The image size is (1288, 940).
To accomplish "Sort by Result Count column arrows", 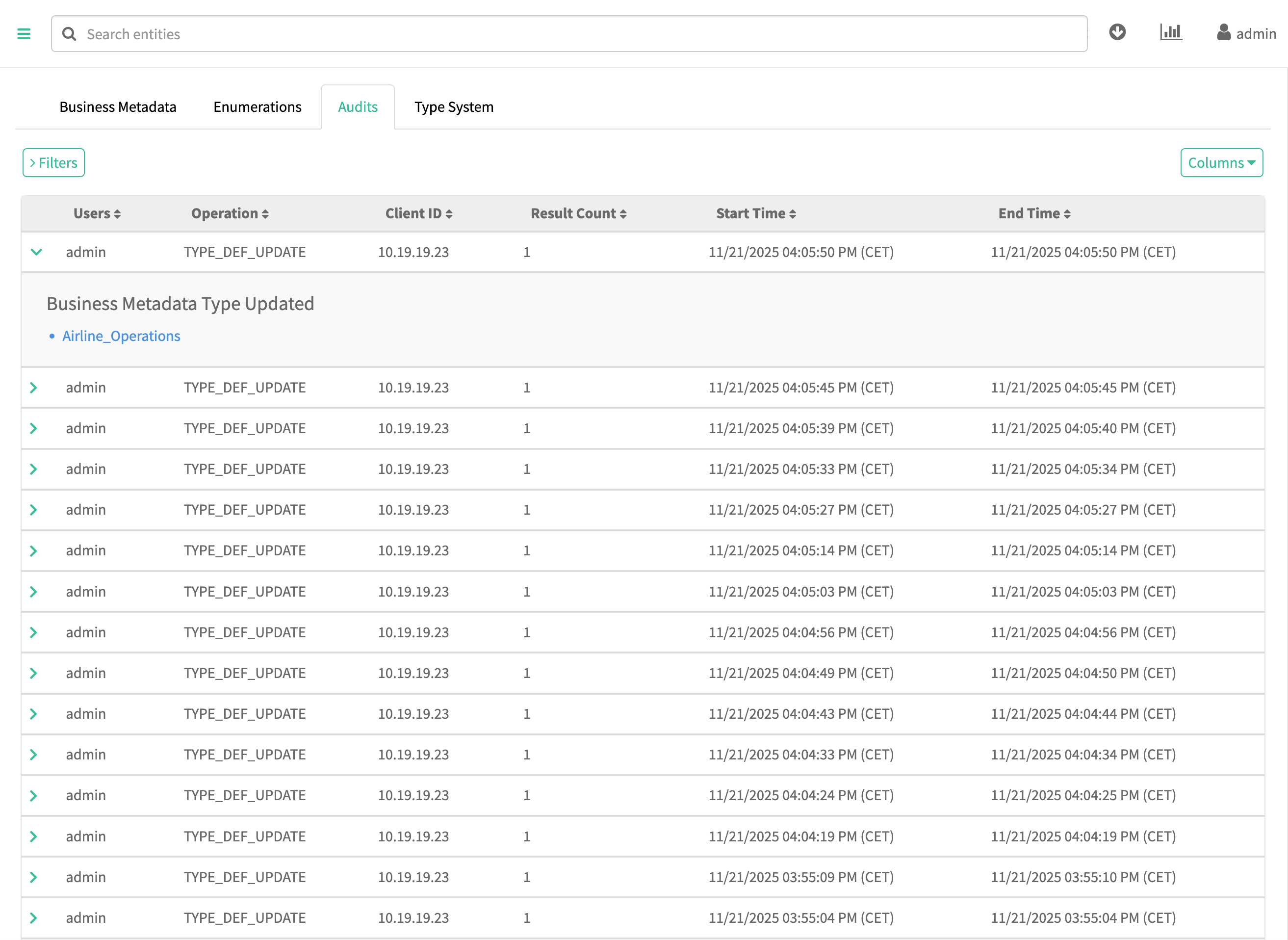I will 623,214.
